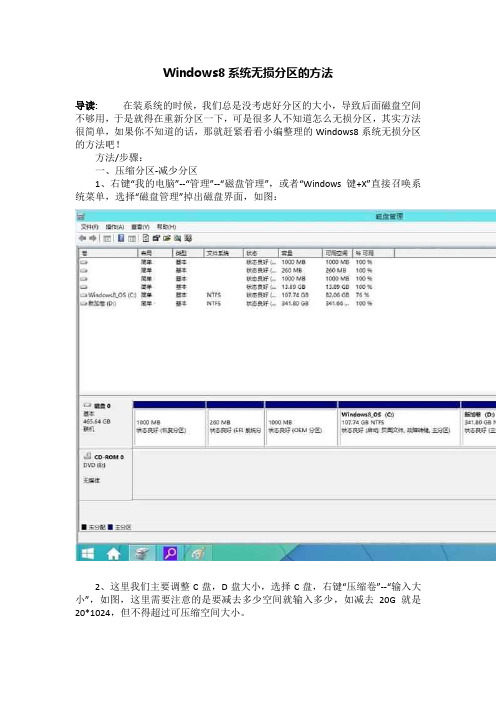Click the 20*1024 text in the last paragraph

(x=94, y=612)
